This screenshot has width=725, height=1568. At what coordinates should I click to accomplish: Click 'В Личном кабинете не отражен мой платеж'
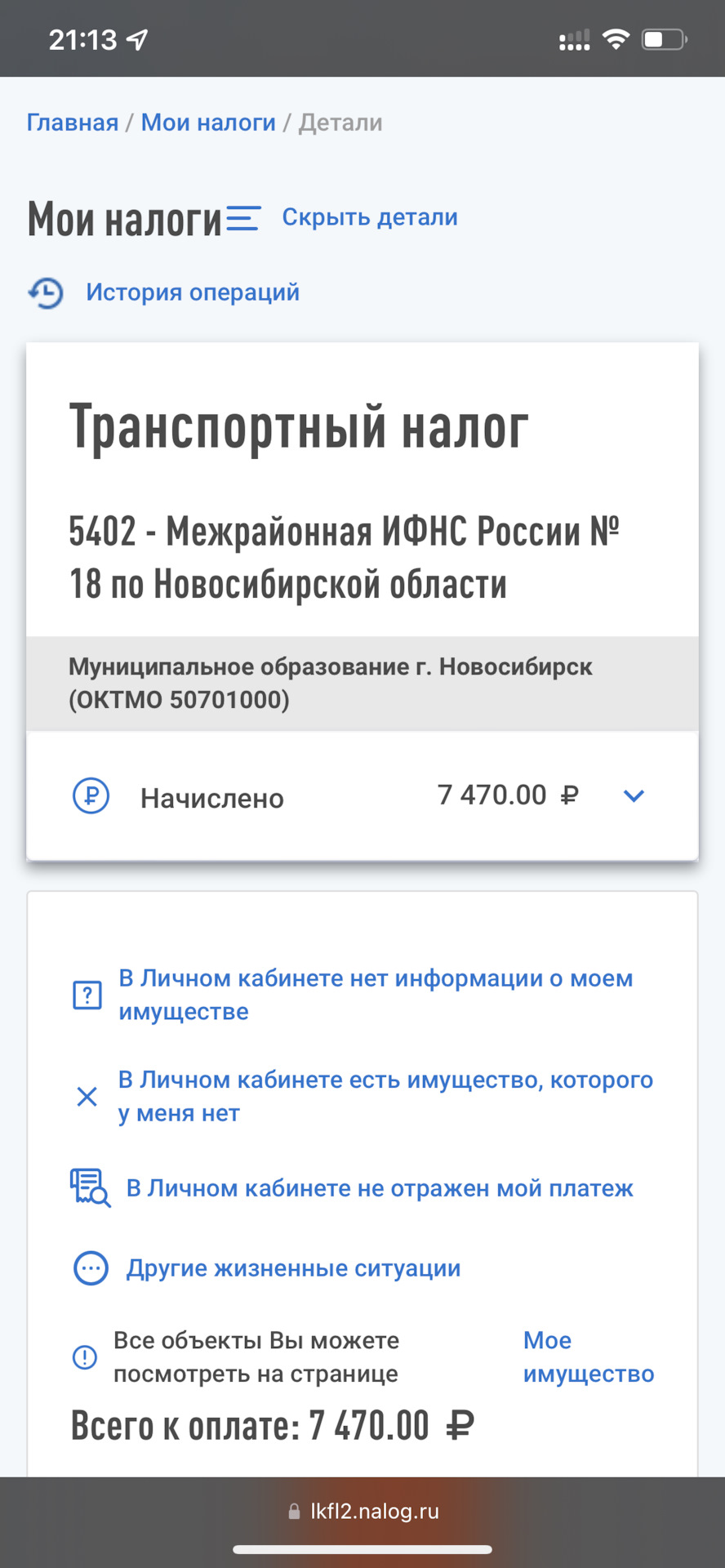(379, 1188)
